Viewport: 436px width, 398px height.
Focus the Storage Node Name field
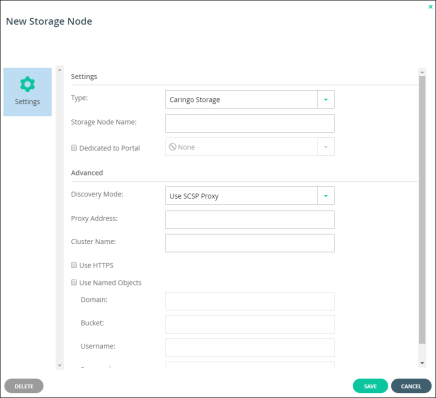pos(250,123)
